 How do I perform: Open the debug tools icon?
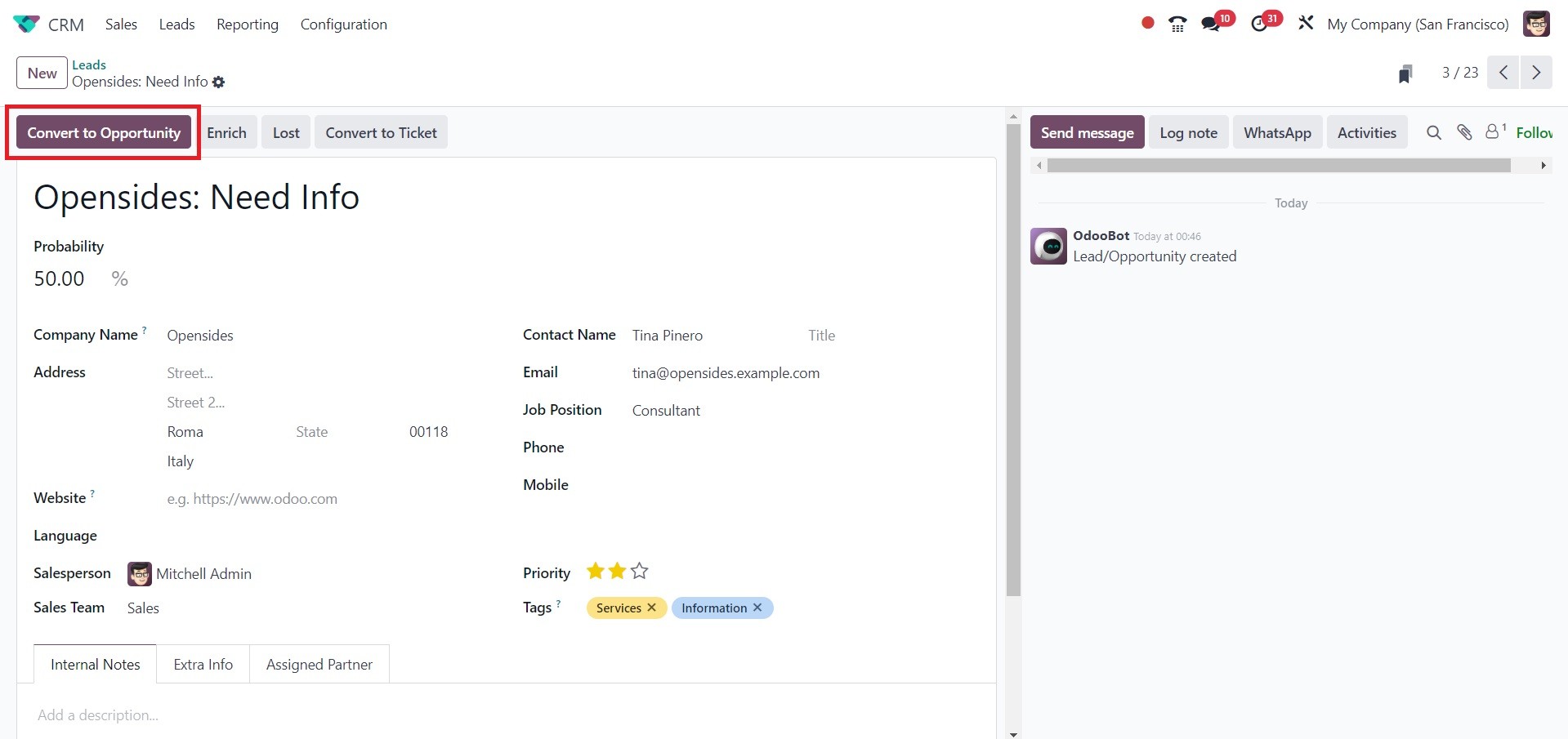(x=1306, y=23)
